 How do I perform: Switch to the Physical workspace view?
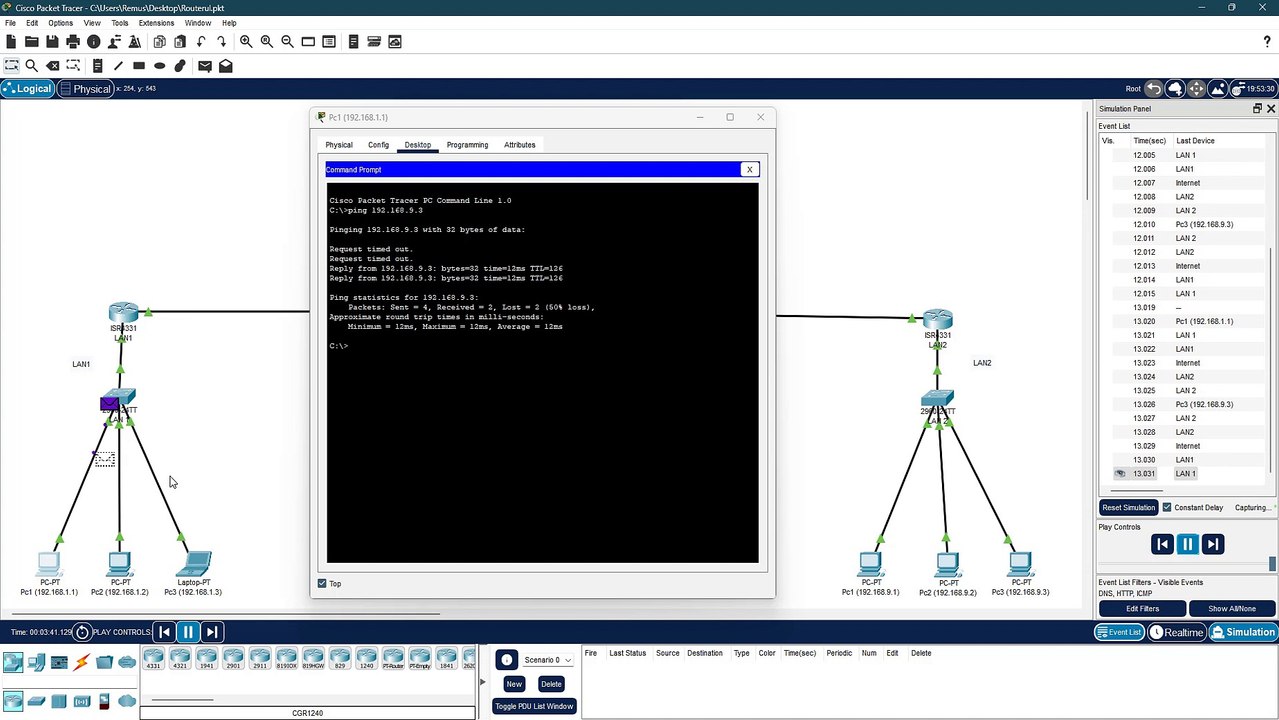(x=85, y=89)
